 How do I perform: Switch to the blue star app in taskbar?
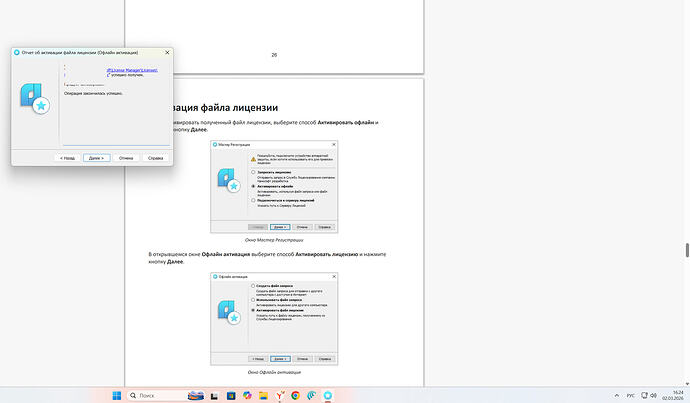[x=327, y=395]
